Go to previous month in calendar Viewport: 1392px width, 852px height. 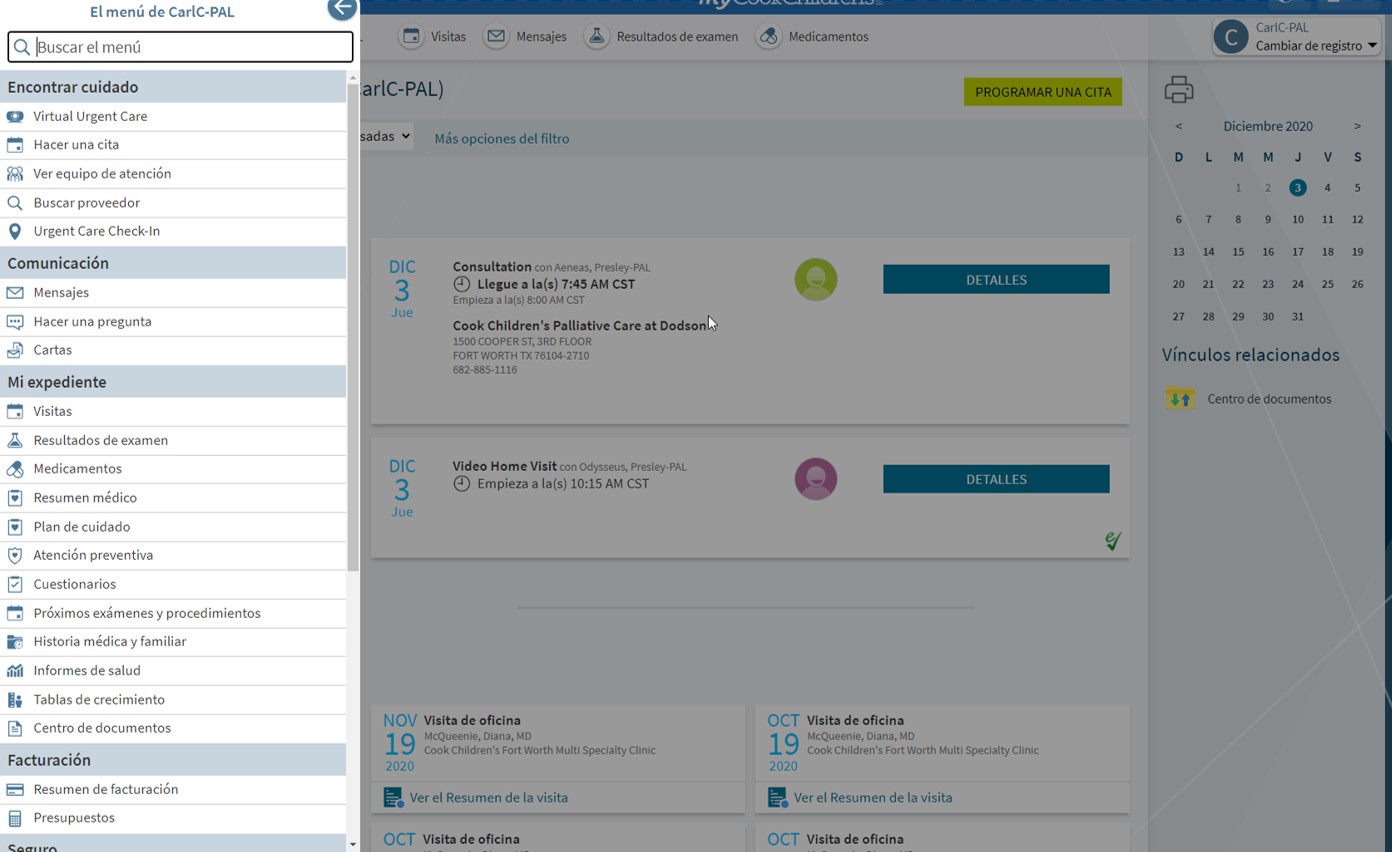pos(1179,126)
